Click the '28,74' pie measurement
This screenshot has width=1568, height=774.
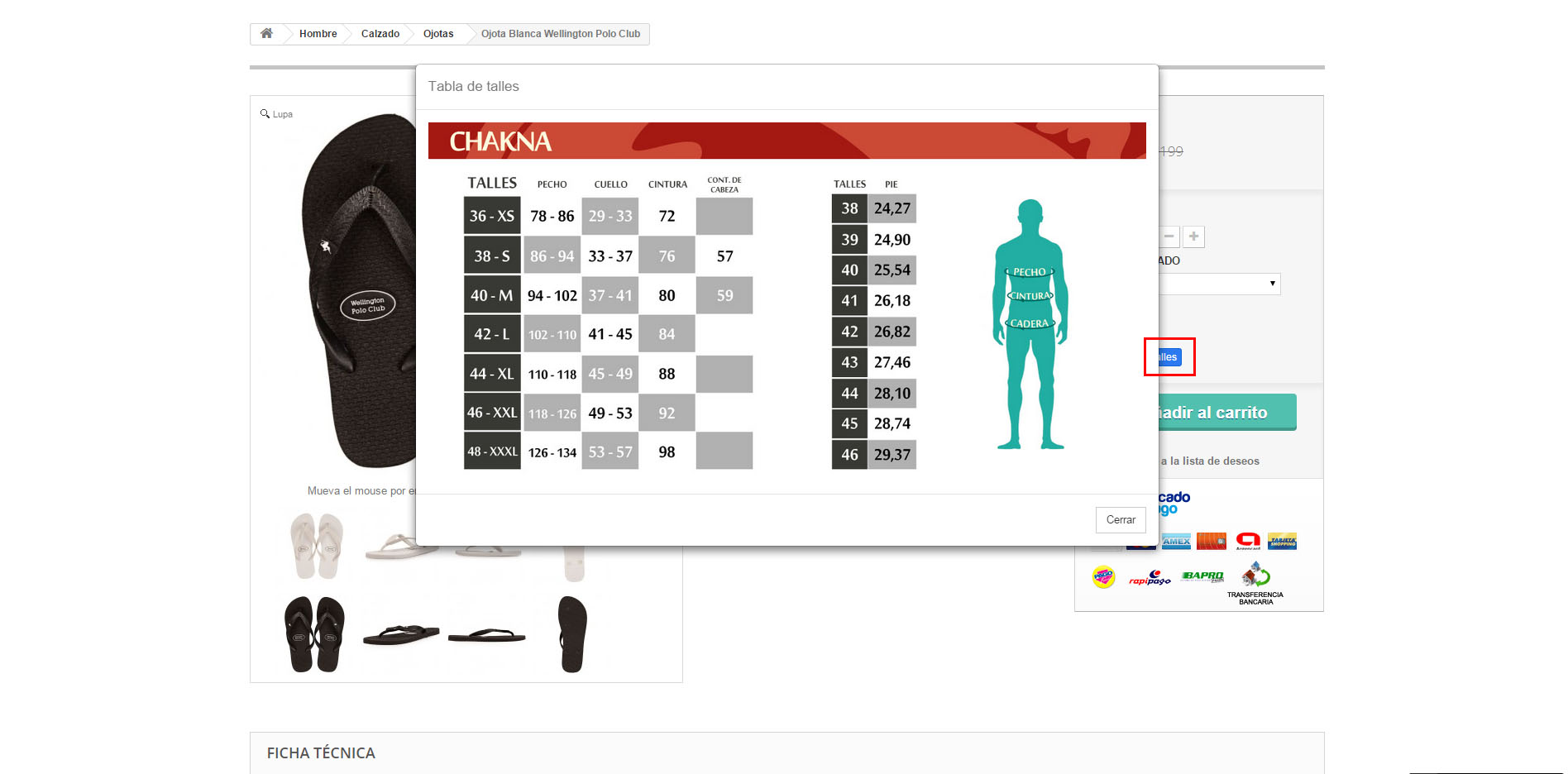click(892, 423)
